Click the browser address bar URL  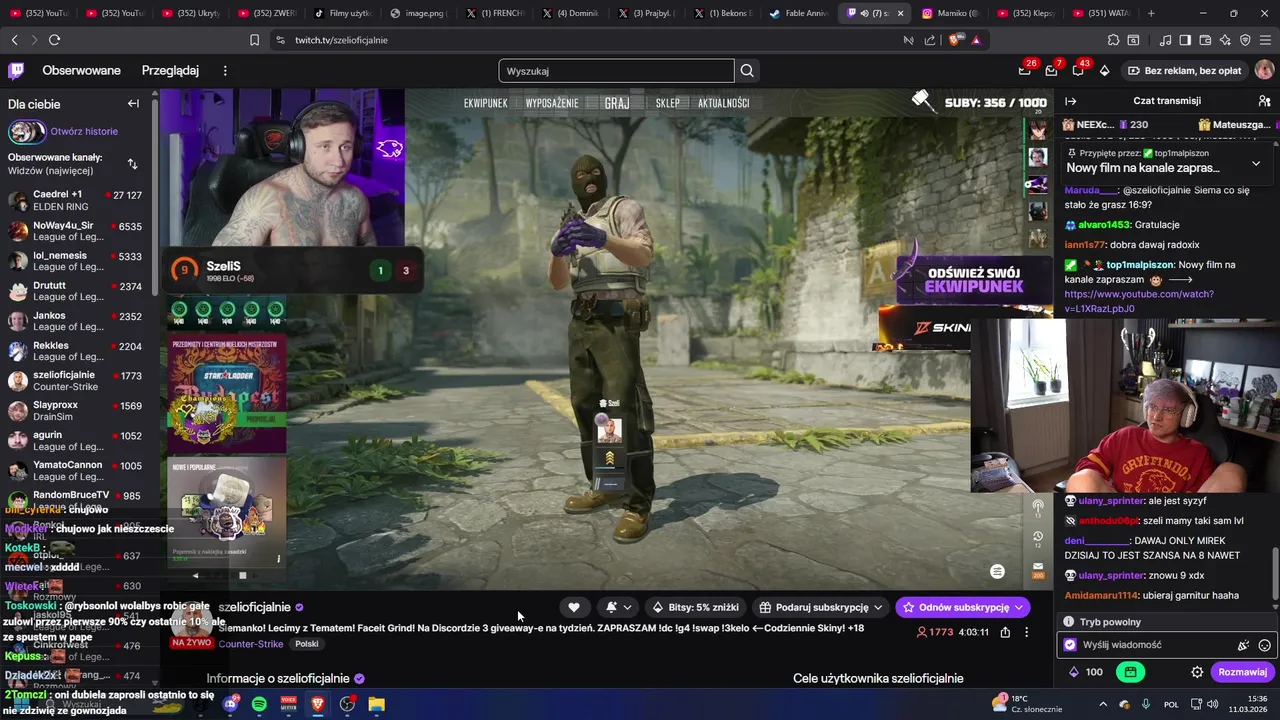(341, 40)
